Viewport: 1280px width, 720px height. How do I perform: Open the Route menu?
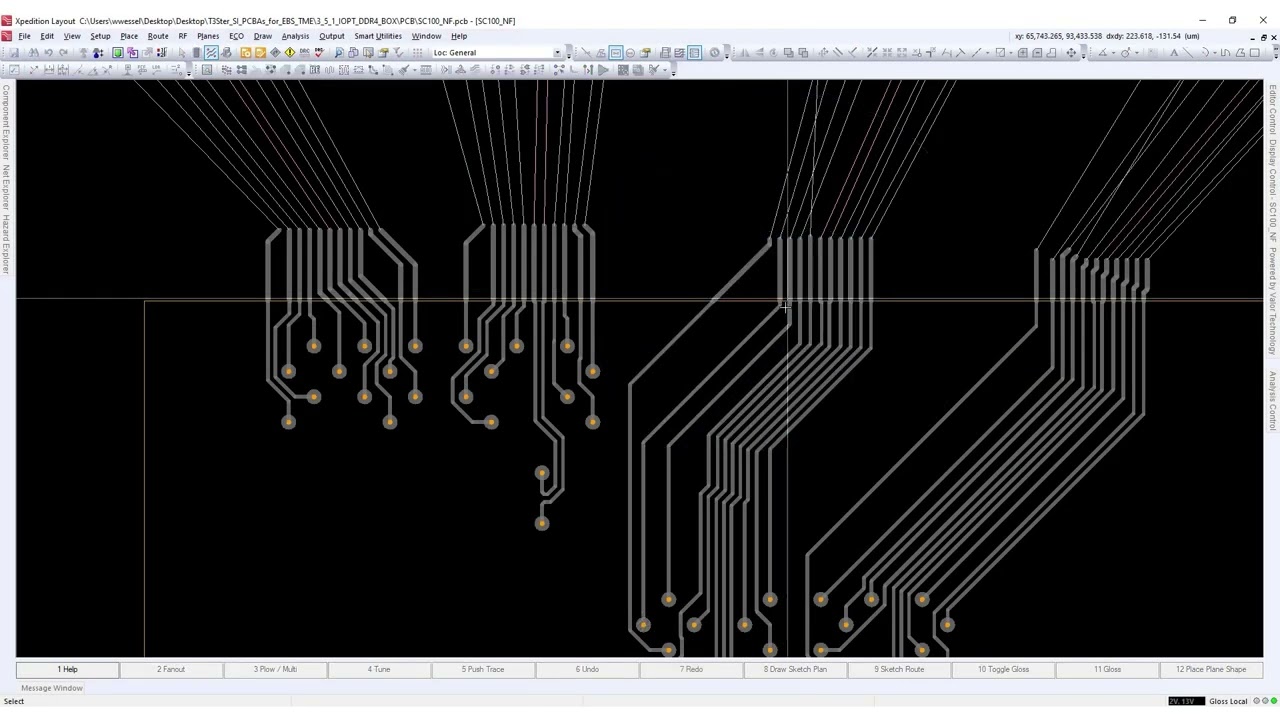158,36
